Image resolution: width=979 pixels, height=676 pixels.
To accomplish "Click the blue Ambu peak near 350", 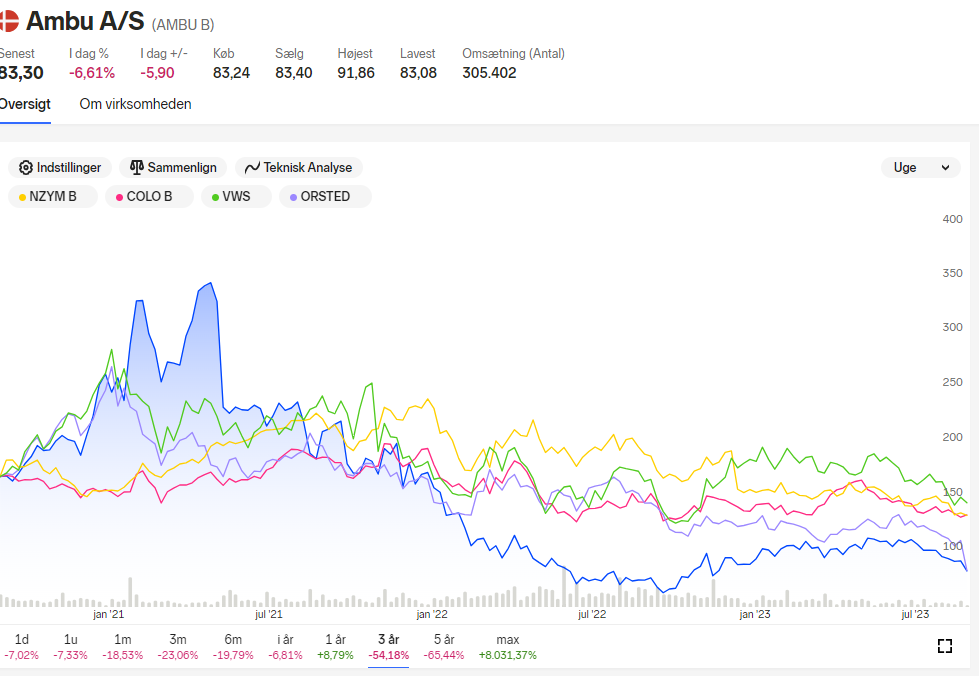I will pos(211,283).
